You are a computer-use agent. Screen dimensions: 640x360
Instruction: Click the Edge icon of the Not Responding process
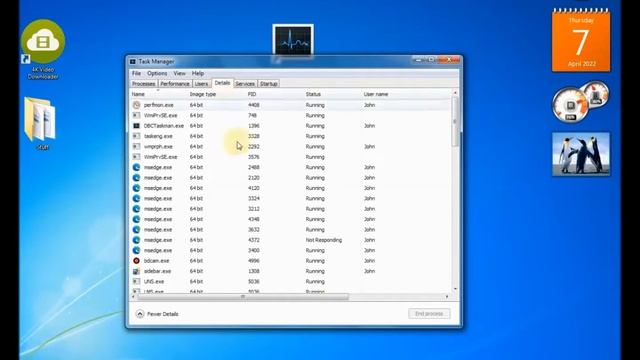[136, 240]
